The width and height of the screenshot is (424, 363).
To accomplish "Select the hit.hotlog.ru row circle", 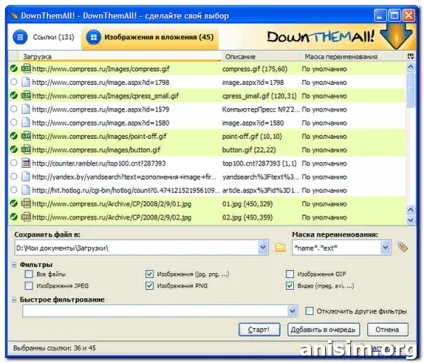I will [14, 190].
